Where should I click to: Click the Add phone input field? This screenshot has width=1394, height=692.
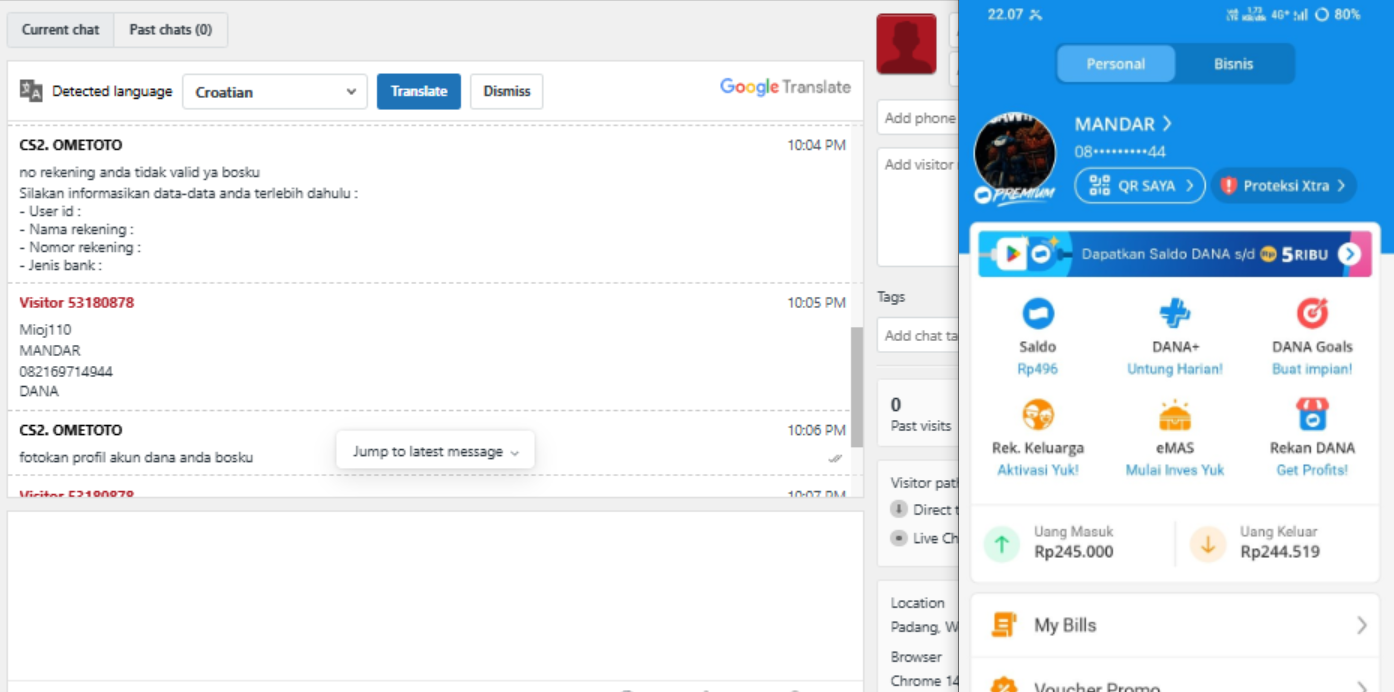click(x=918, y=117)
